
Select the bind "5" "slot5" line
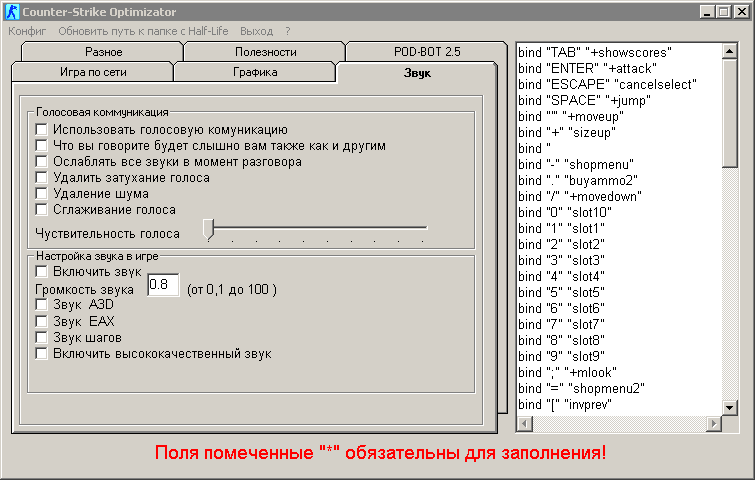coord(561,292)
